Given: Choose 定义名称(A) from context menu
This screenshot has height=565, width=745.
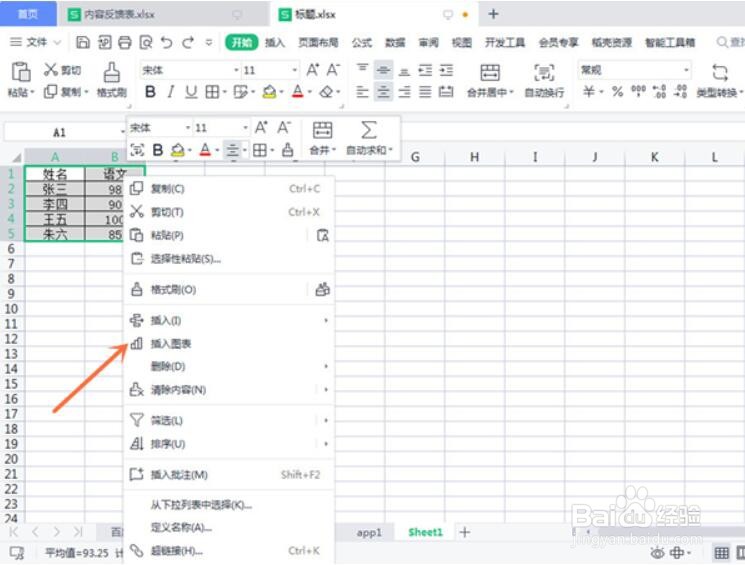Looking at the screenshot, I should (229, 527).
